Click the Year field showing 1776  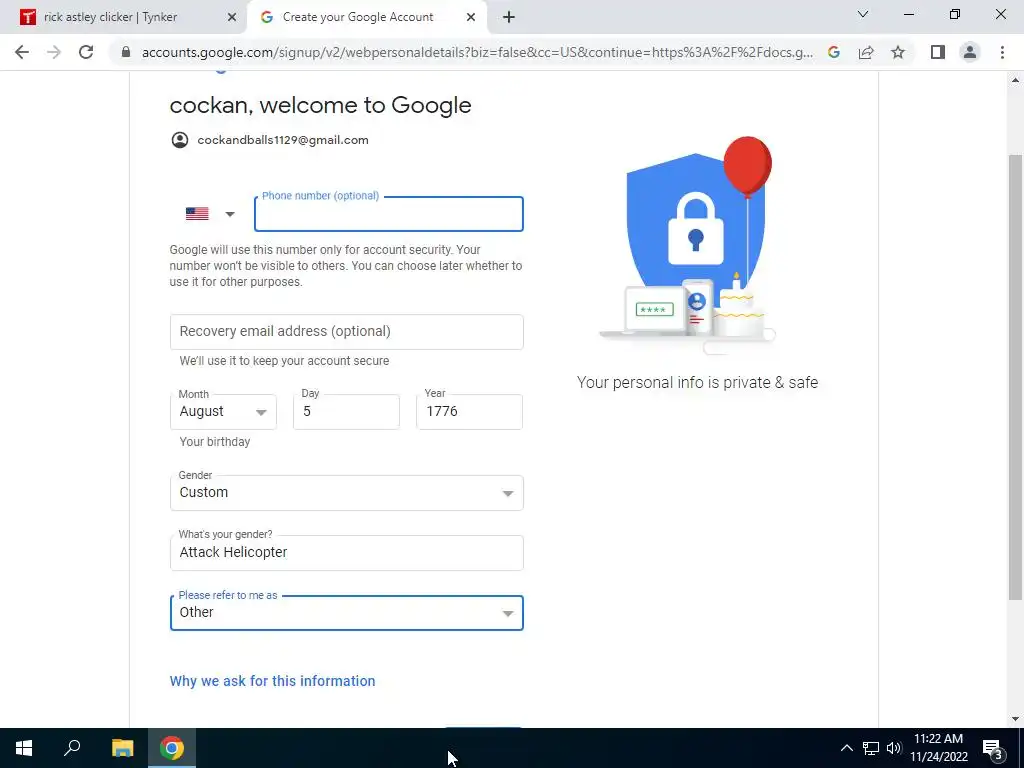click(x=470, y=412)
